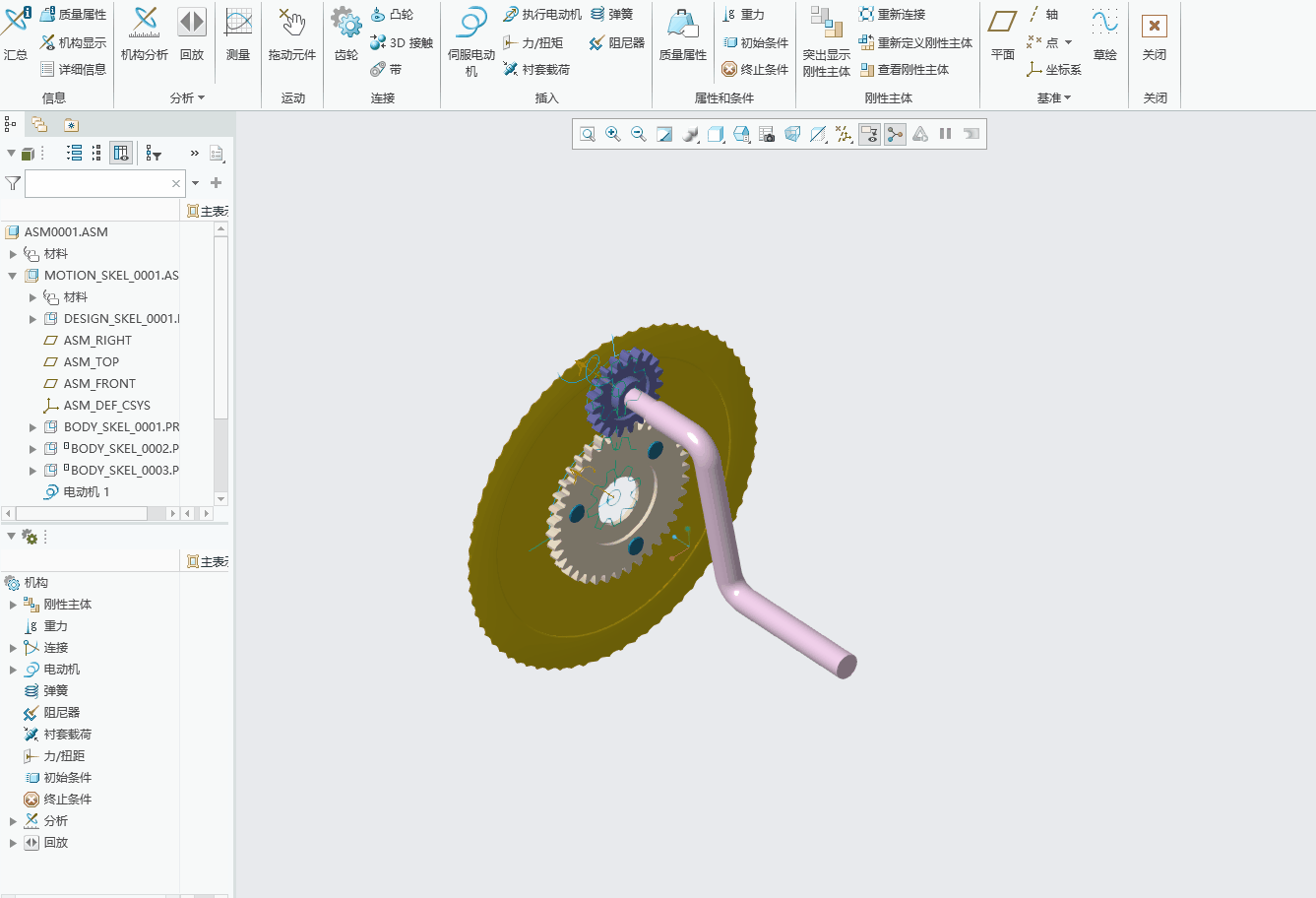Open the 分析 group dropdown in ribbon

point(187,98)
